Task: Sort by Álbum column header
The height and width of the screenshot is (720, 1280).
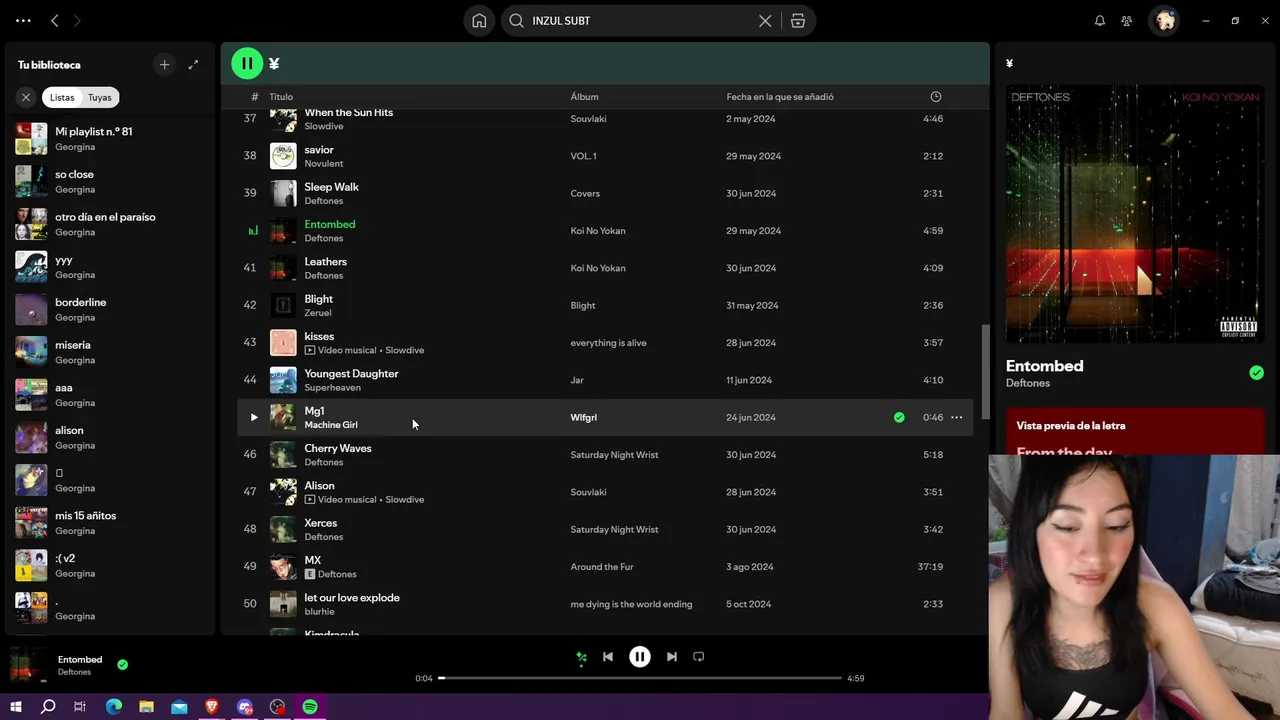Action: coord(584,97)
